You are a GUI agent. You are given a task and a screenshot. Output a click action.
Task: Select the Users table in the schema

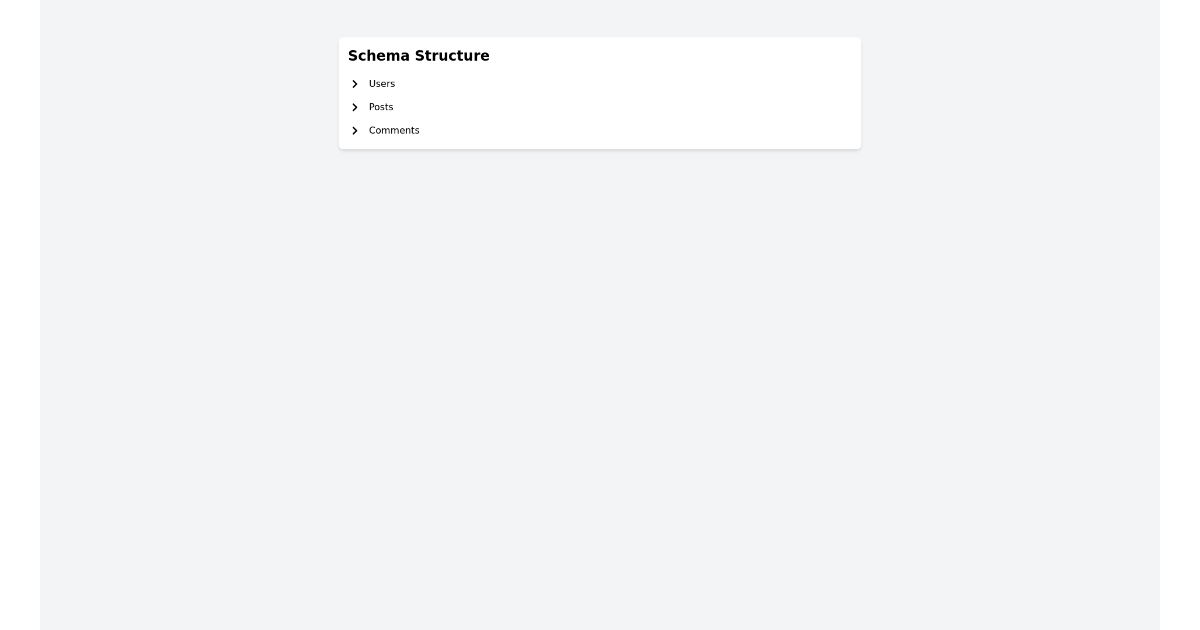click(x=382, y=84)
